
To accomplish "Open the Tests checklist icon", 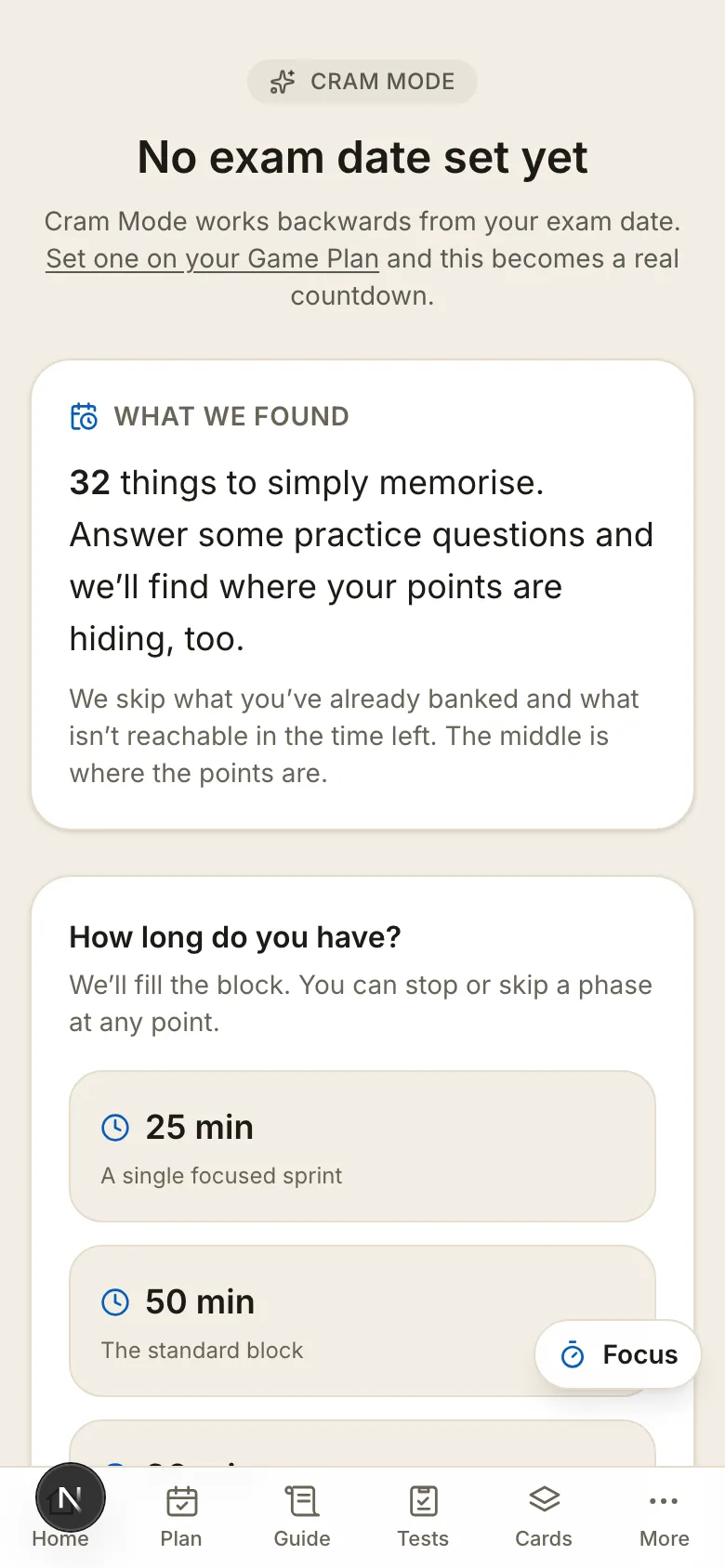I will point(423,1500).
